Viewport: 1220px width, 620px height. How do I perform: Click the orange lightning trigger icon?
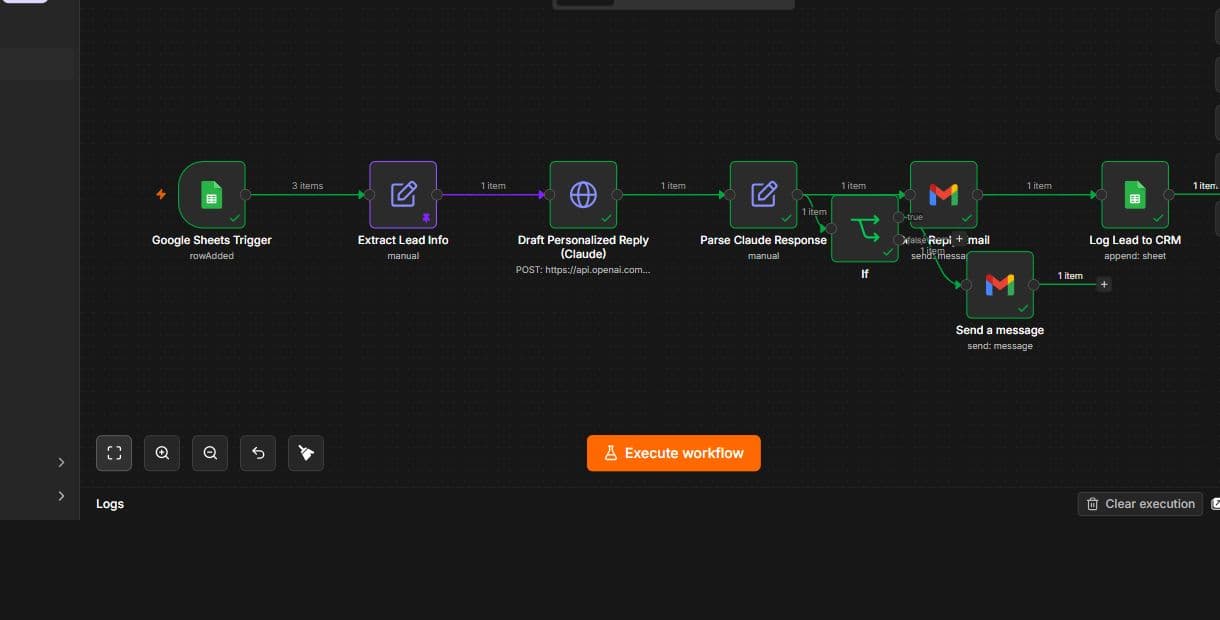(x=161, y=194)
